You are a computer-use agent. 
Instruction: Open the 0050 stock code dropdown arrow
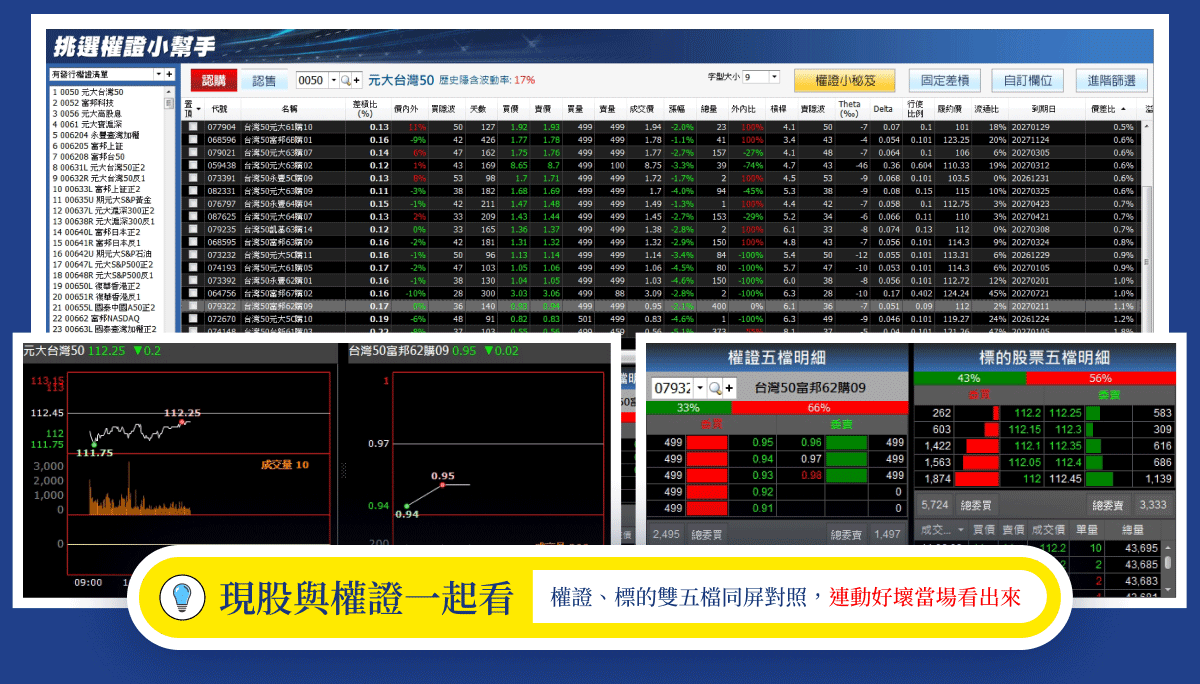(333, 80)
